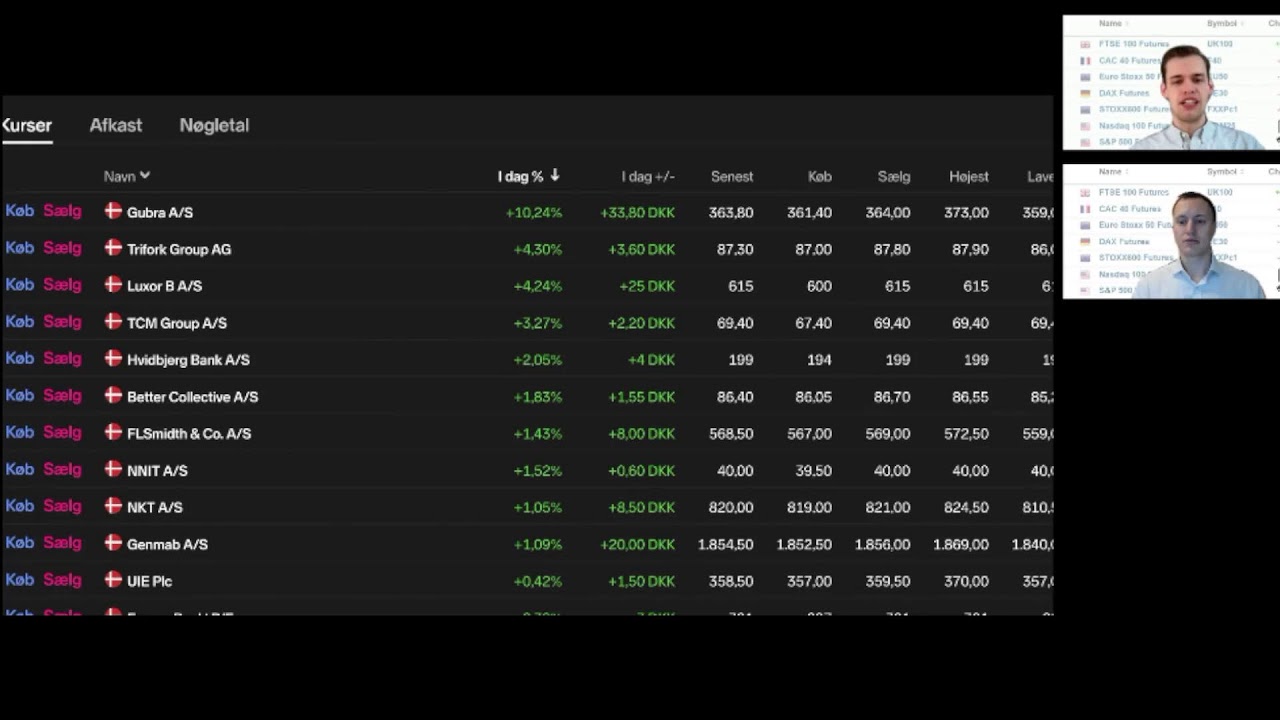
Task: Select the bottom presenter webcam thumbnail
Action: 1171,231
